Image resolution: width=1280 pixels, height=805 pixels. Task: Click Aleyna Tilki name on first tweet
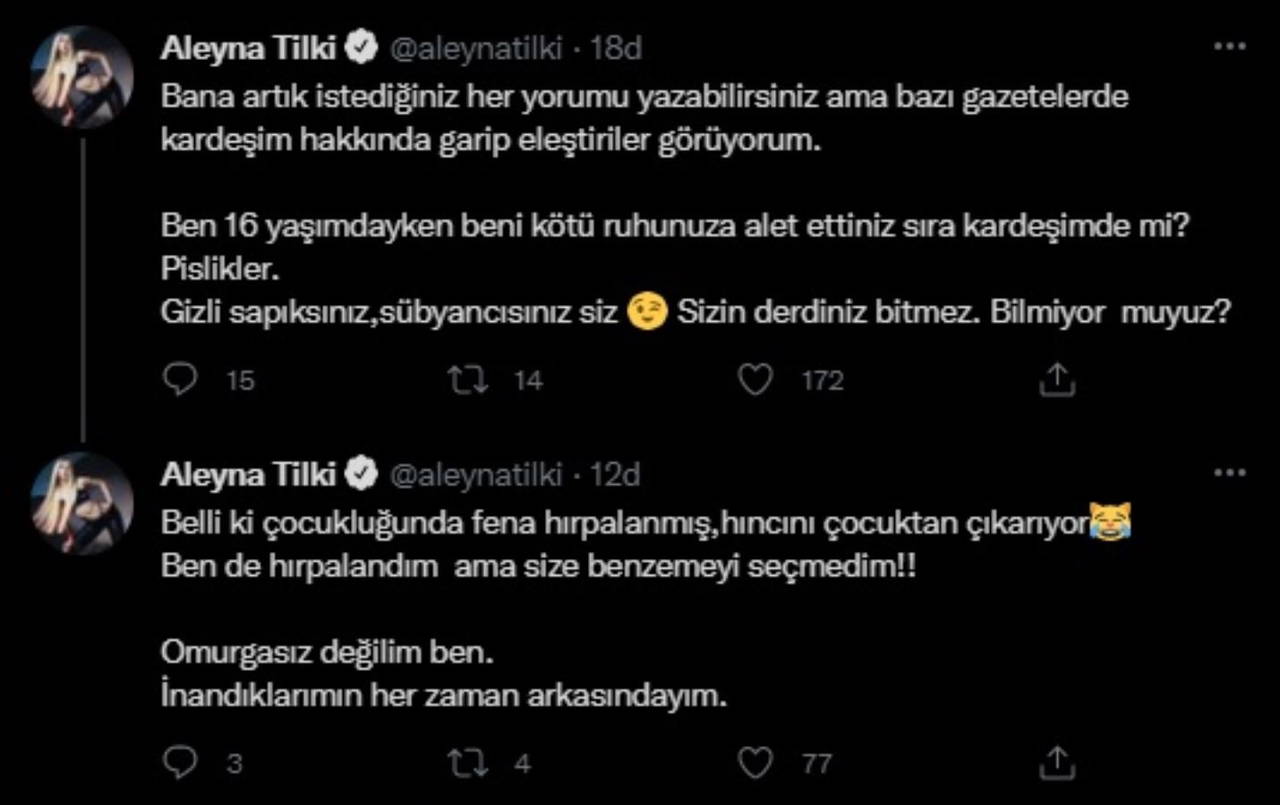(248, 48)
